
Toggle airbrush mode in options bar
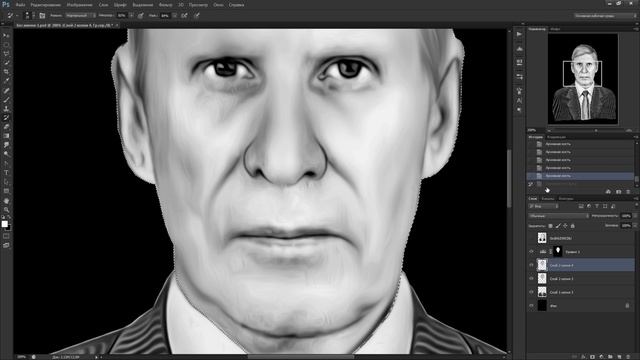[x=184, y=16]
